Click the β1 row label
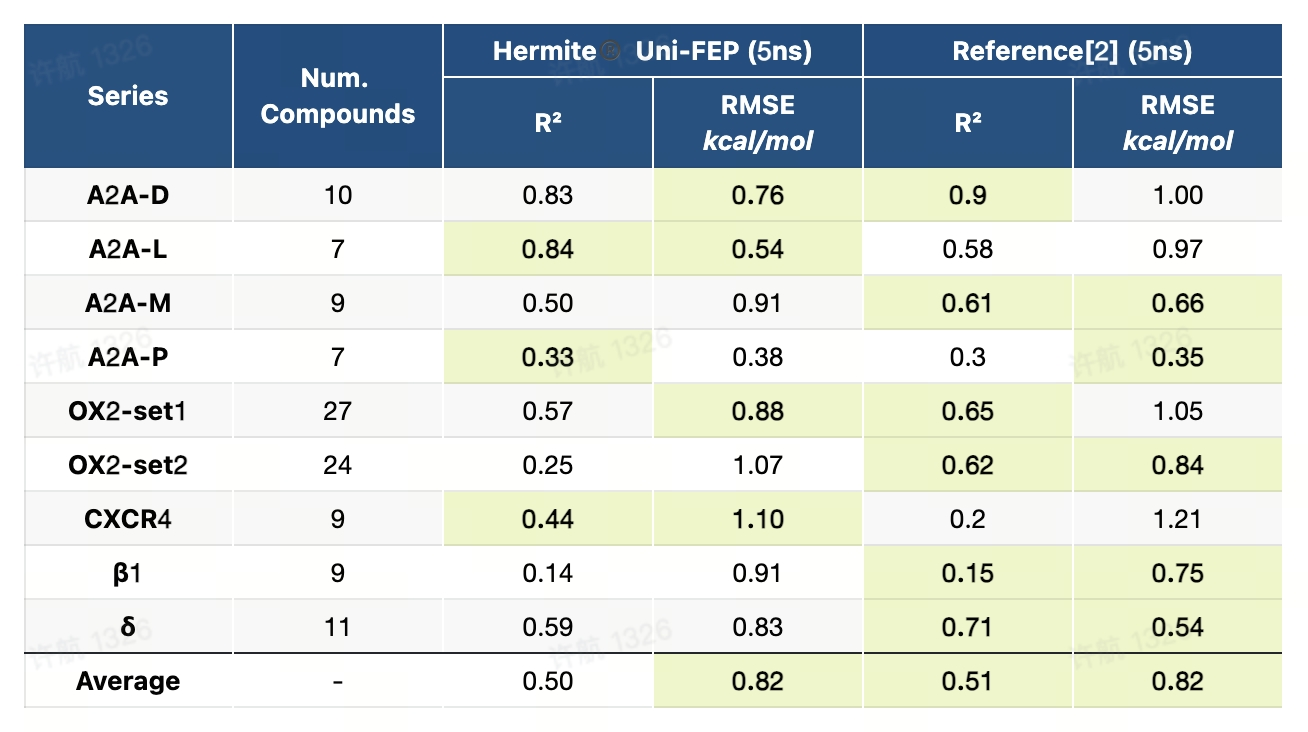Image resolution: width=1308 pixels, height=732 pixels. point(128,573)
